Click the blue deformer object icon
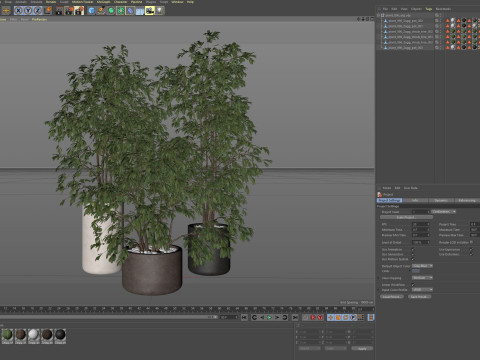This screenshot has width=480, height=360. [x=130, y=11]
